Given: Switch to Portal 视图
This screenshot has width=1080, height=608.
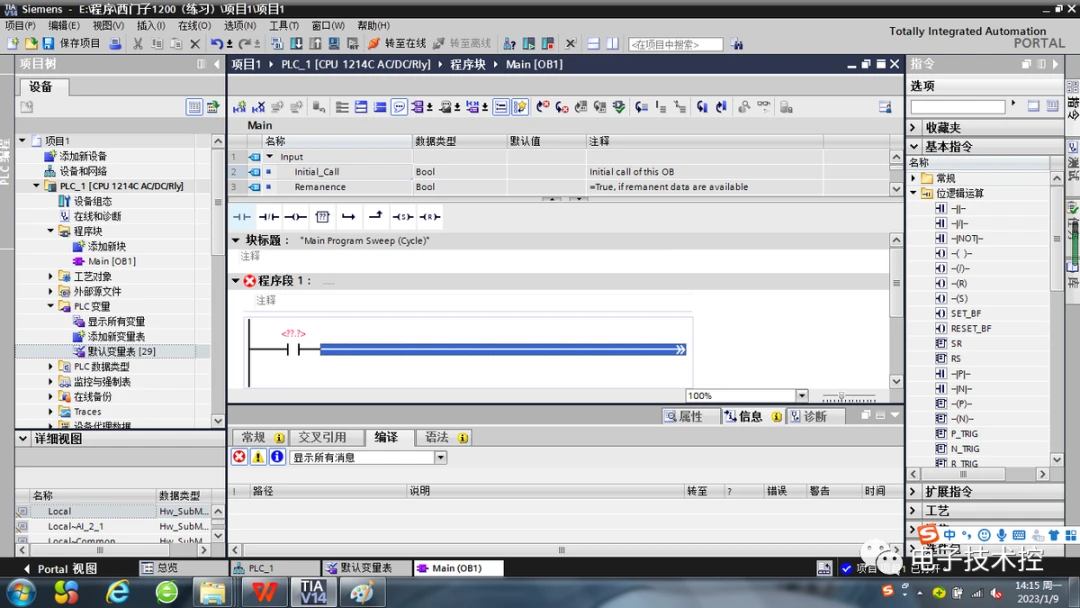Looking at the screenshot, I should (x=61, y=569).
